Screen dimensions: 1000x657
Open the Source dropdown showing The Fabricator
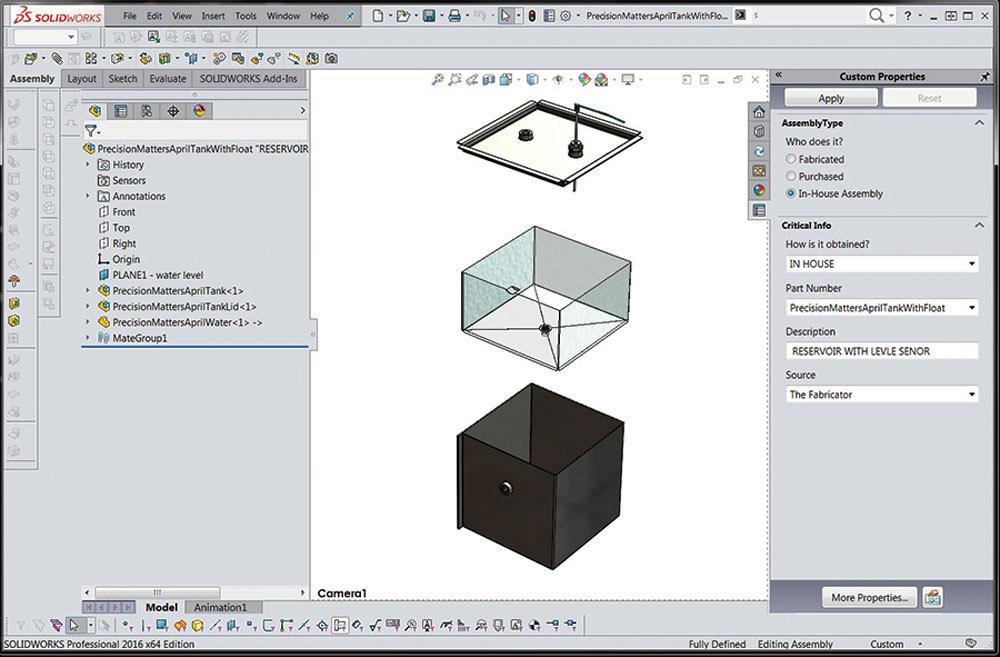(x=972, y=394)
